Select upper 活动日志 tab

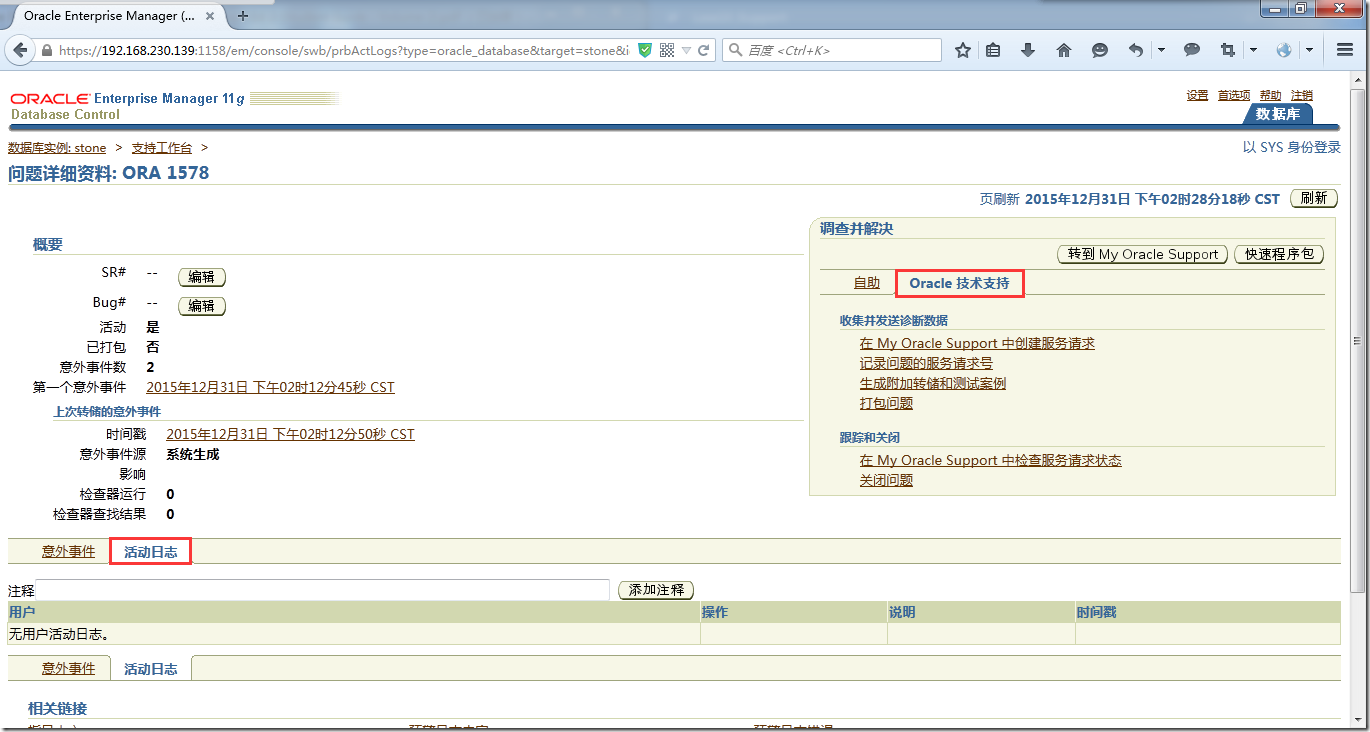click(x=150, y=551)
